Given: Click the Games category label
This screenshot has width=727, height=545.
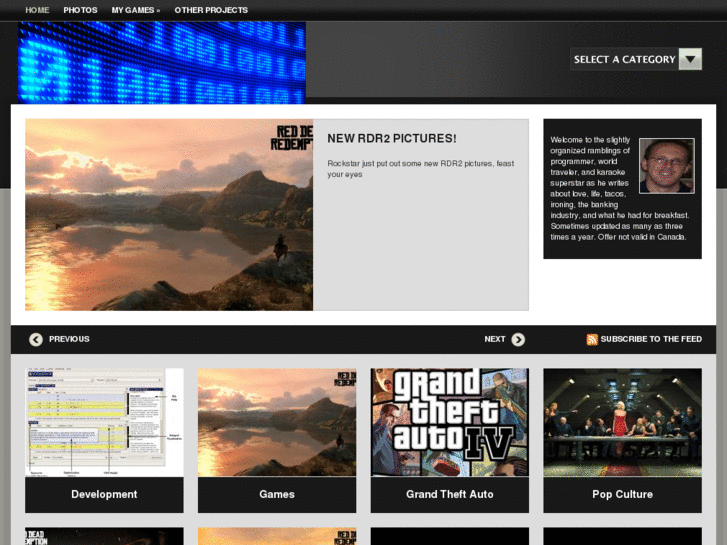Looking at the screenshot, I should coord(277,494).
